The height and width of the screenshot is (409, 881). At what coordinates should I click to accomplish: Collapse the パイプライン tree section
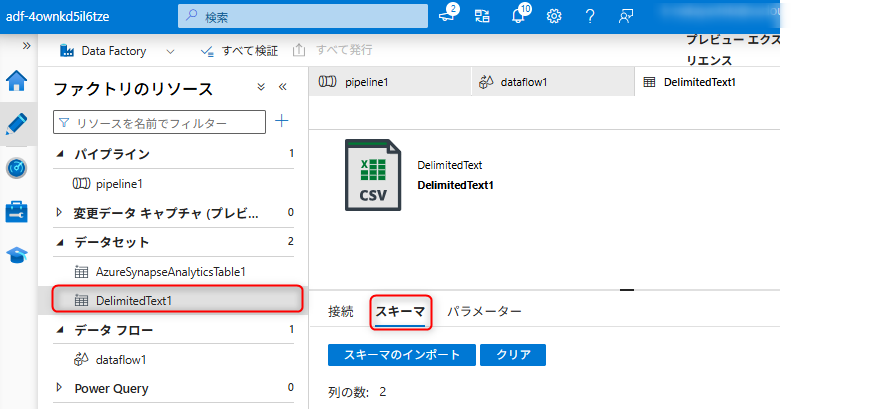[59, 154]
